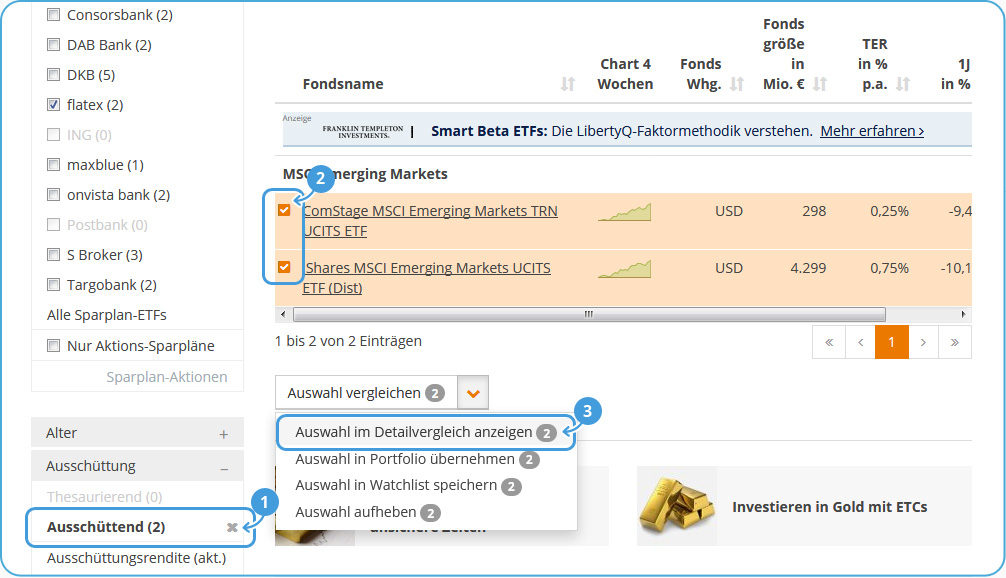Choose Auswahl in Watchlist speichern
Screen dimensions: 1006x578
(408, 486)
